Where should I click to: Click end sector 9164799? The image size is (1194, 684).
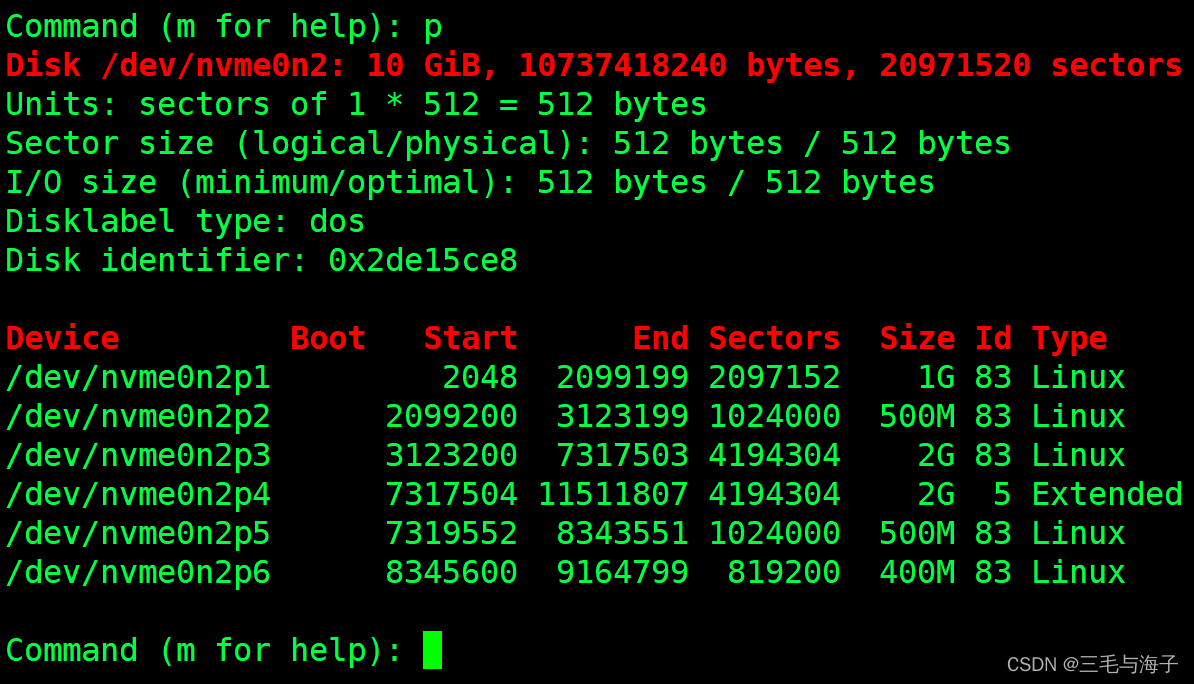point(623,571)
